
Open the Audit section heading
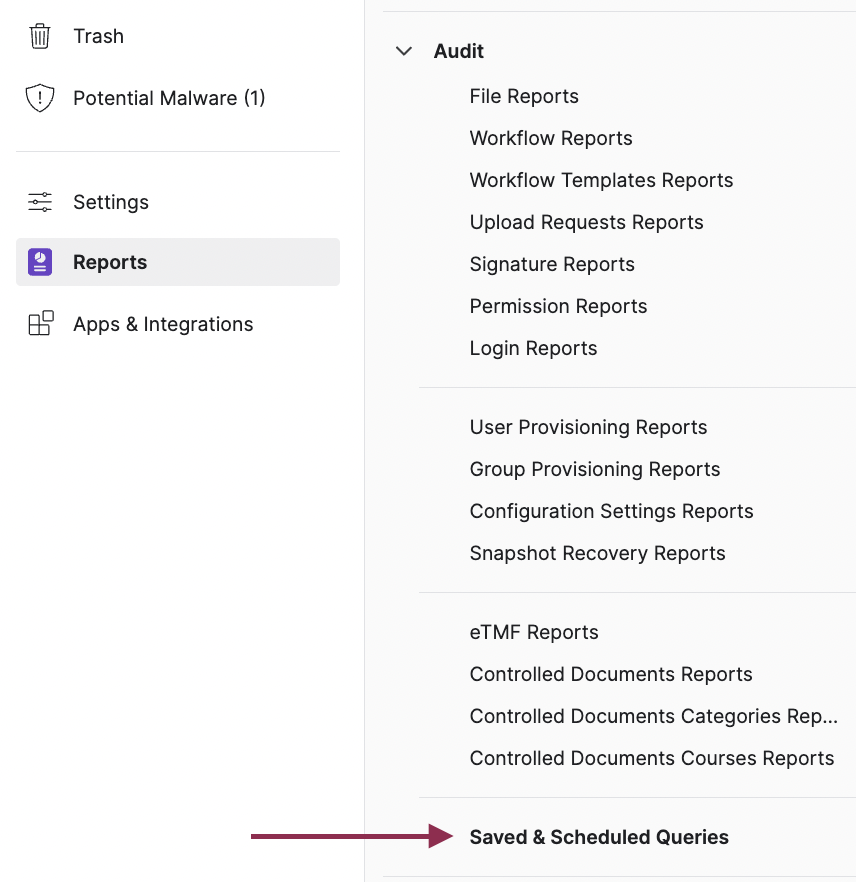(x=459, y=51)
